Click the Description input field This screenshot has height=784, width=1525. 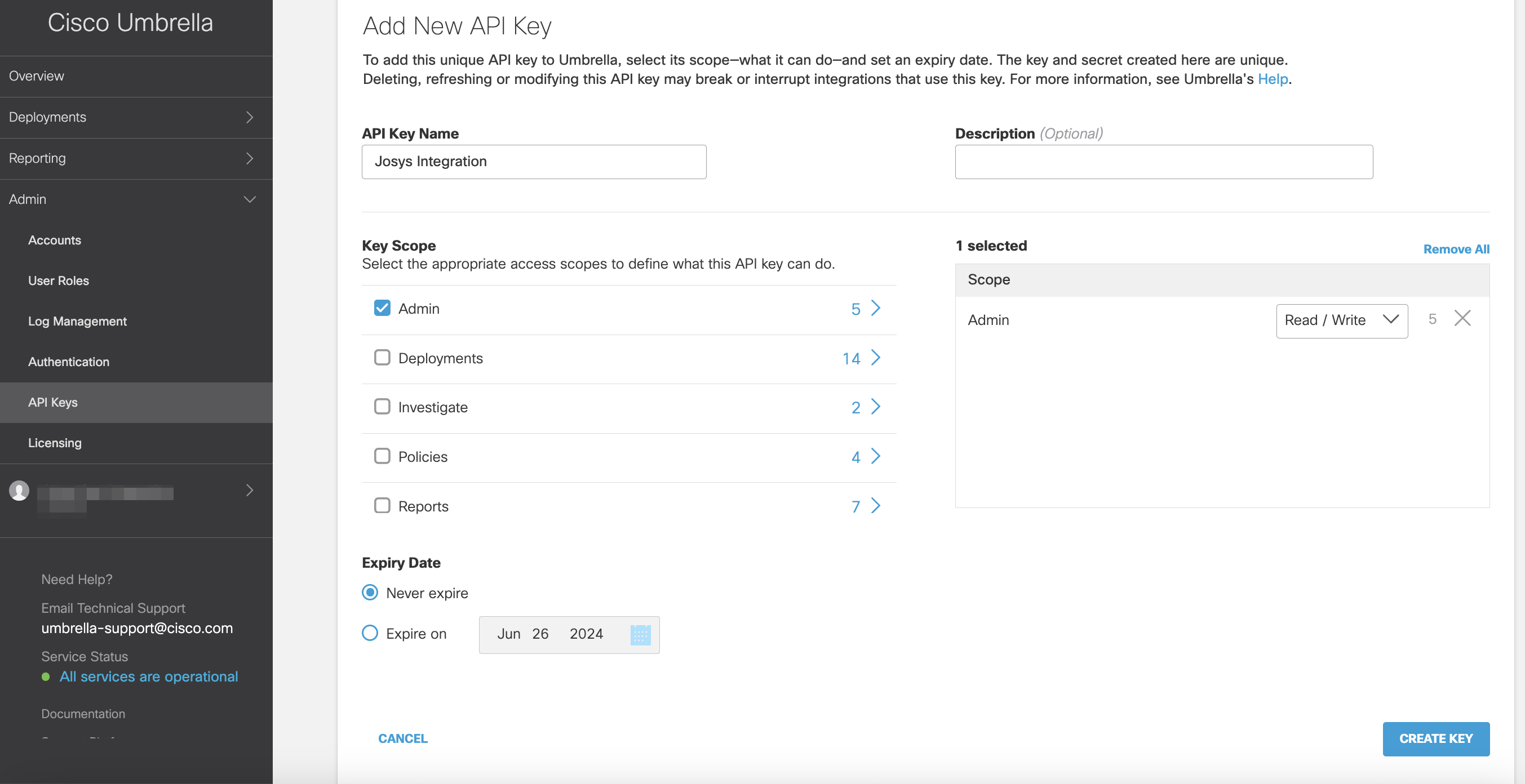[1163, 162]
